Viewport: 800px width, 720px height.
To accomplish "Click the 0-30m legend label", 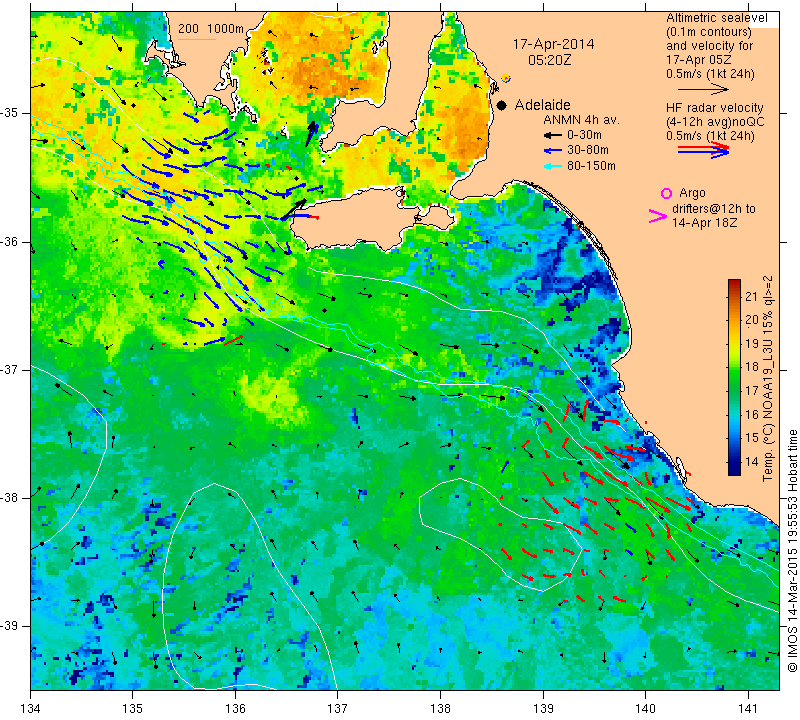I will coord(584,135).
